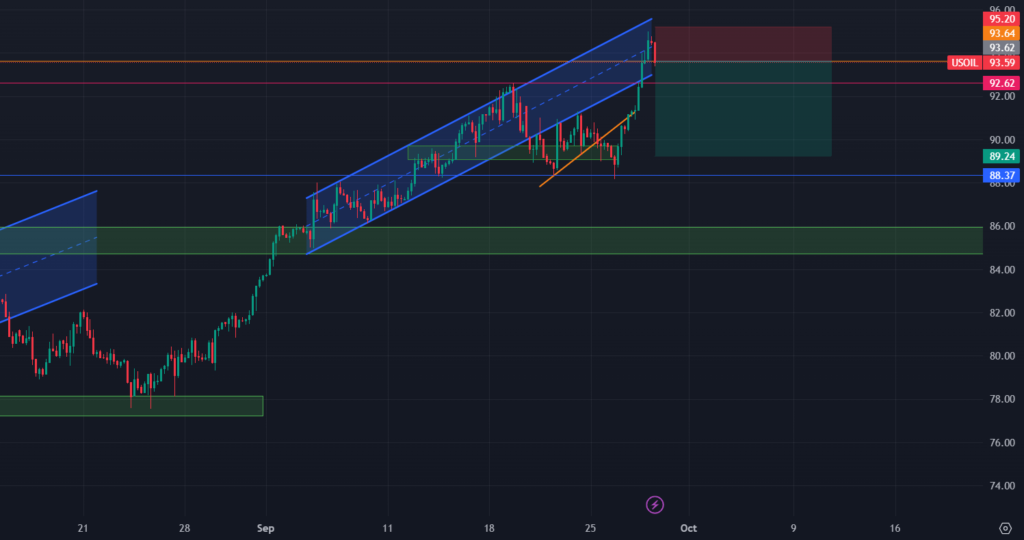Click date 21 on time axis

(83, 528)
